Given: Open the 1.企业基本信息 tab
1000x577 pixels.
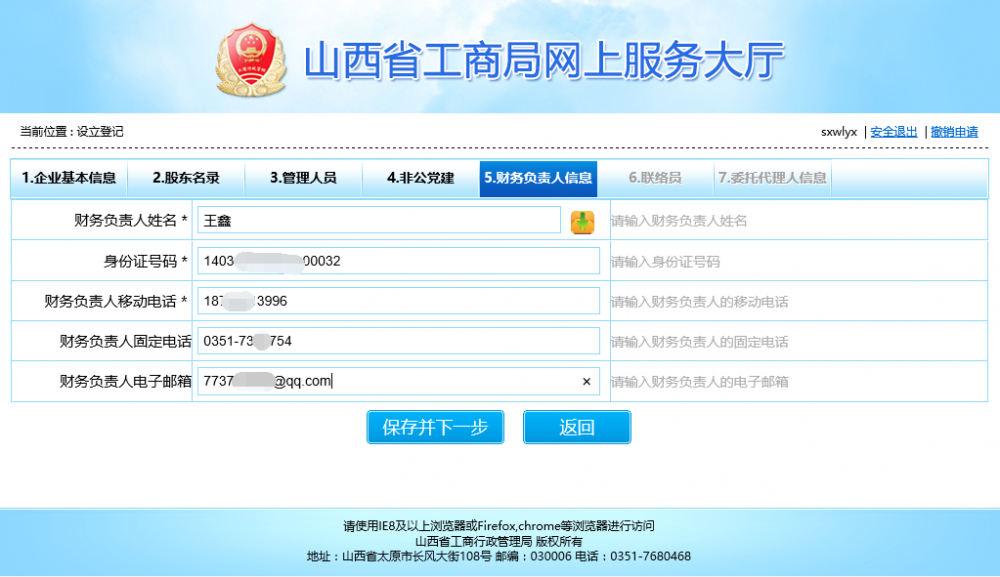Looking at the screenshot, I should [x=69, y=179].
